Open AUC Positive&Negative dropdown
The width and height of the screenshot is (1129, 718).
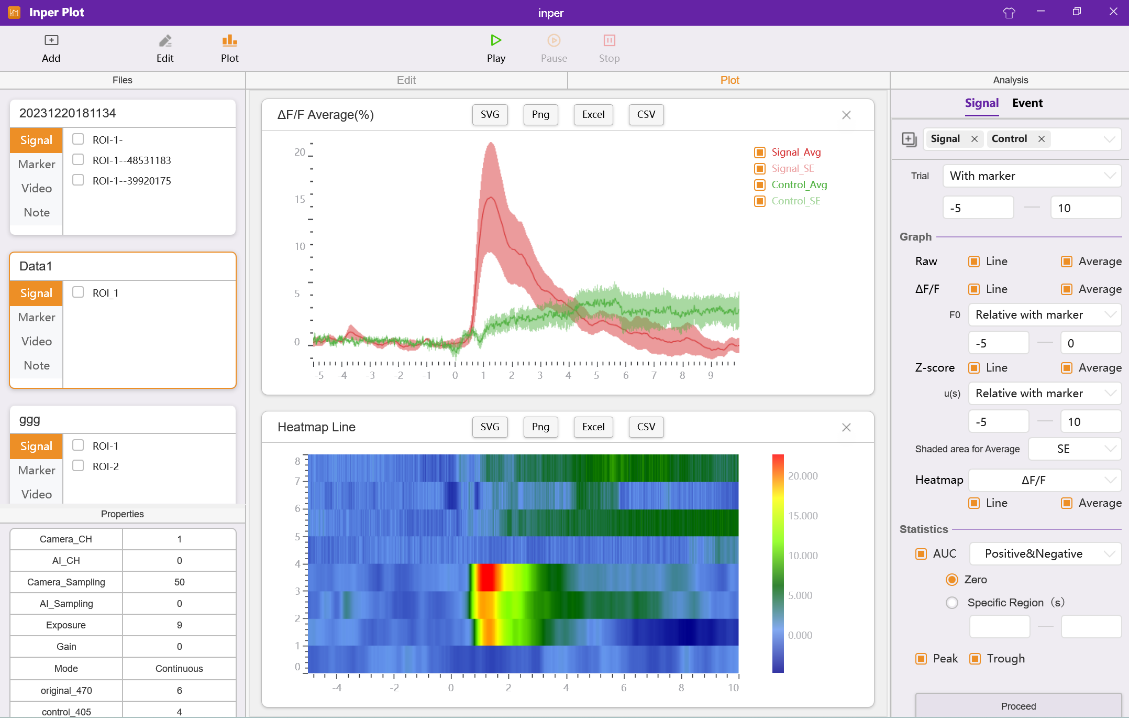click(x=1045, y=554)
